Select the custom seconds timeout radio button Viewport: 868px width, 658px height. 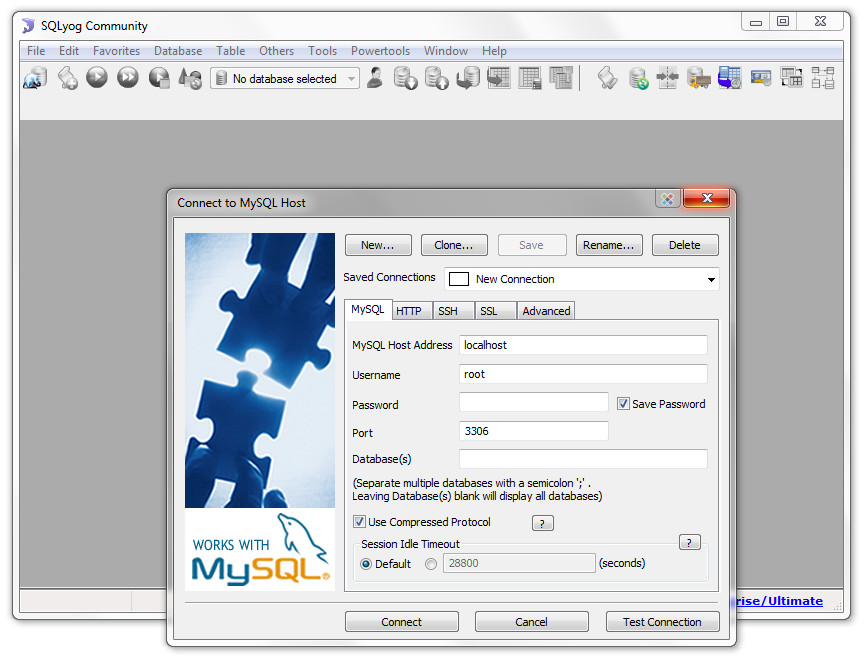(x=431, y=564)
